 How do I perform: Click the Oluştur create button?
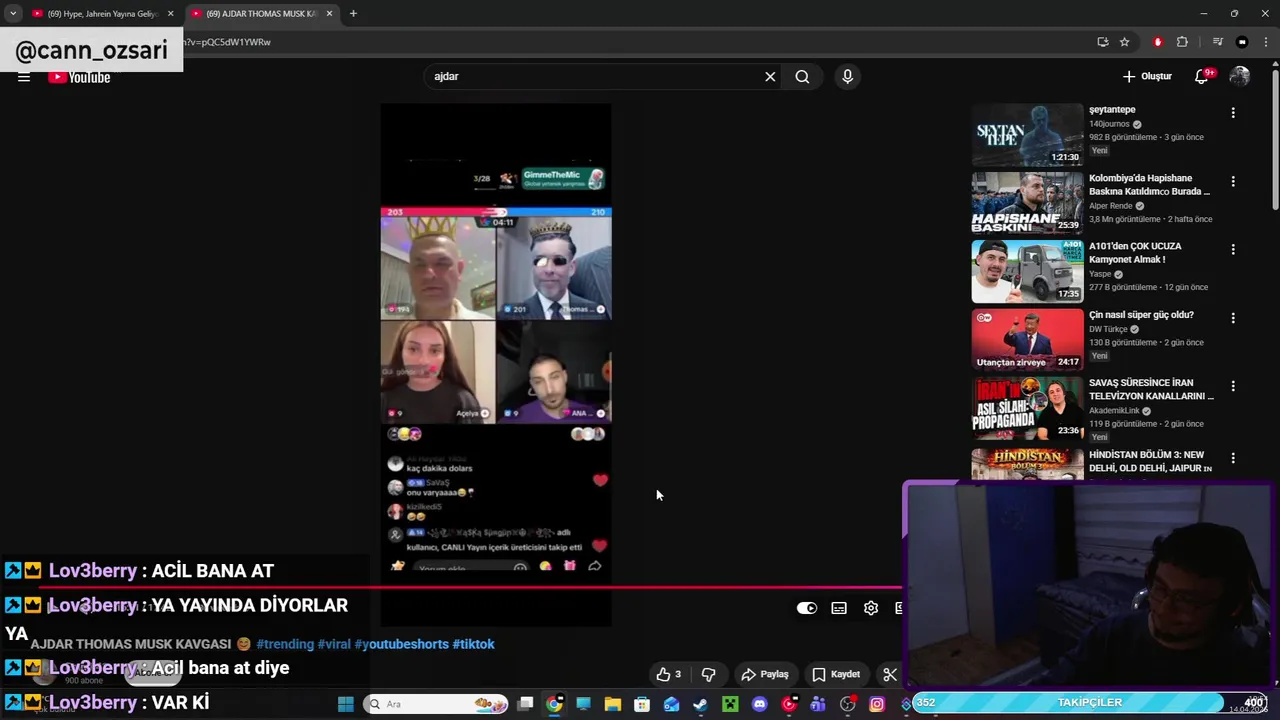point(1147,76)
